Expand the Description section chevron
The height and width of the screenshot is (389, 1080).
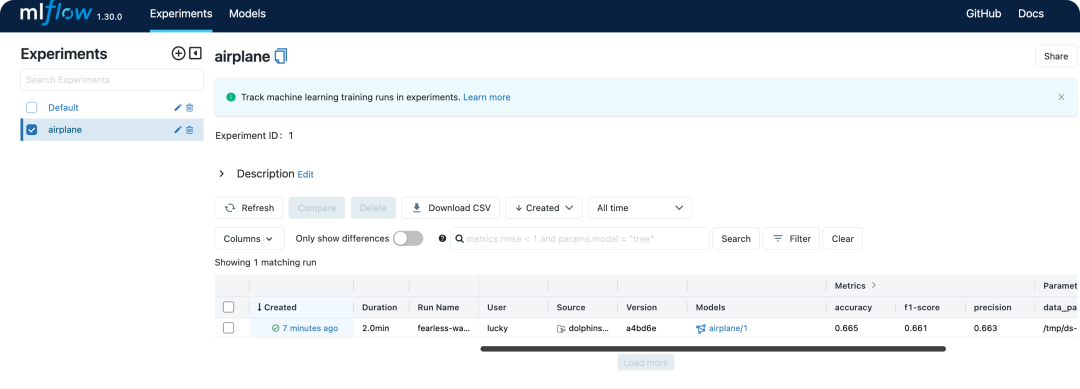(x=222, y=174)
